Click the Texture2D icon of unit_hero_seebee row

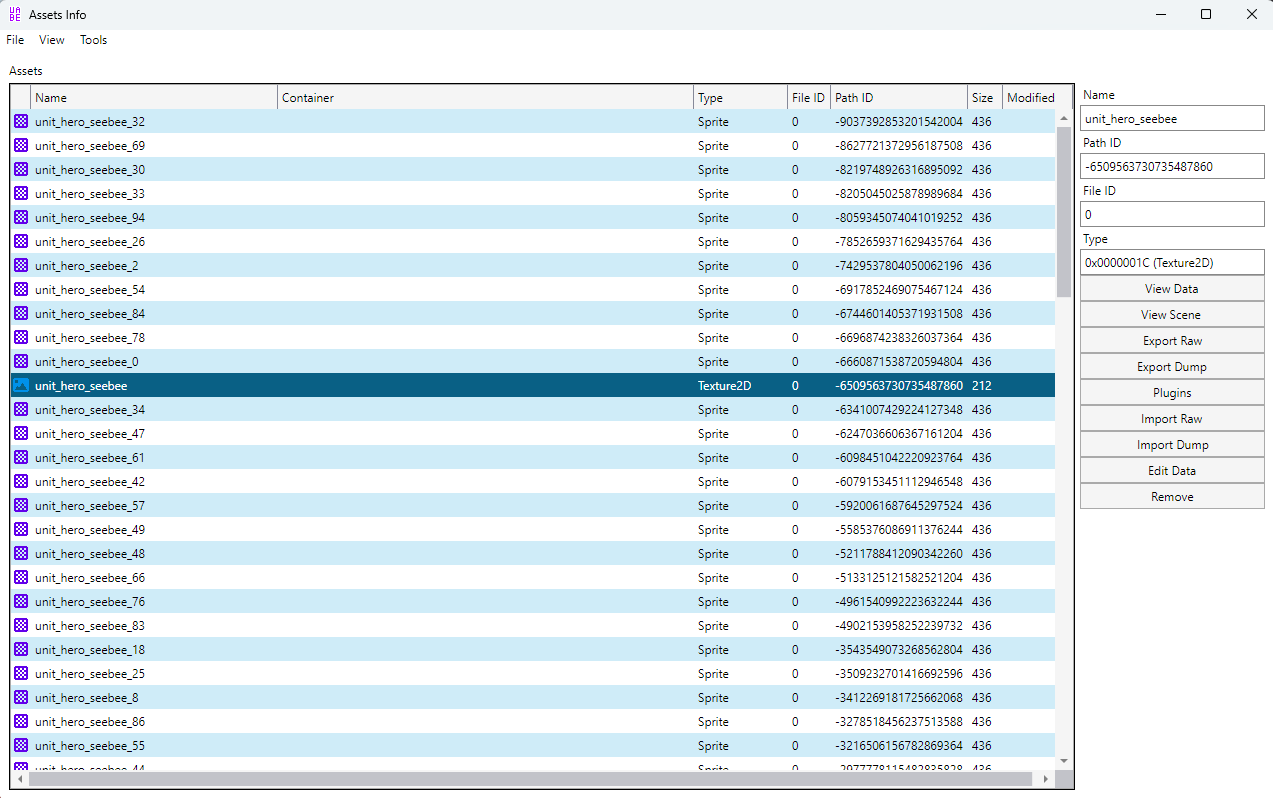[21, 386]
